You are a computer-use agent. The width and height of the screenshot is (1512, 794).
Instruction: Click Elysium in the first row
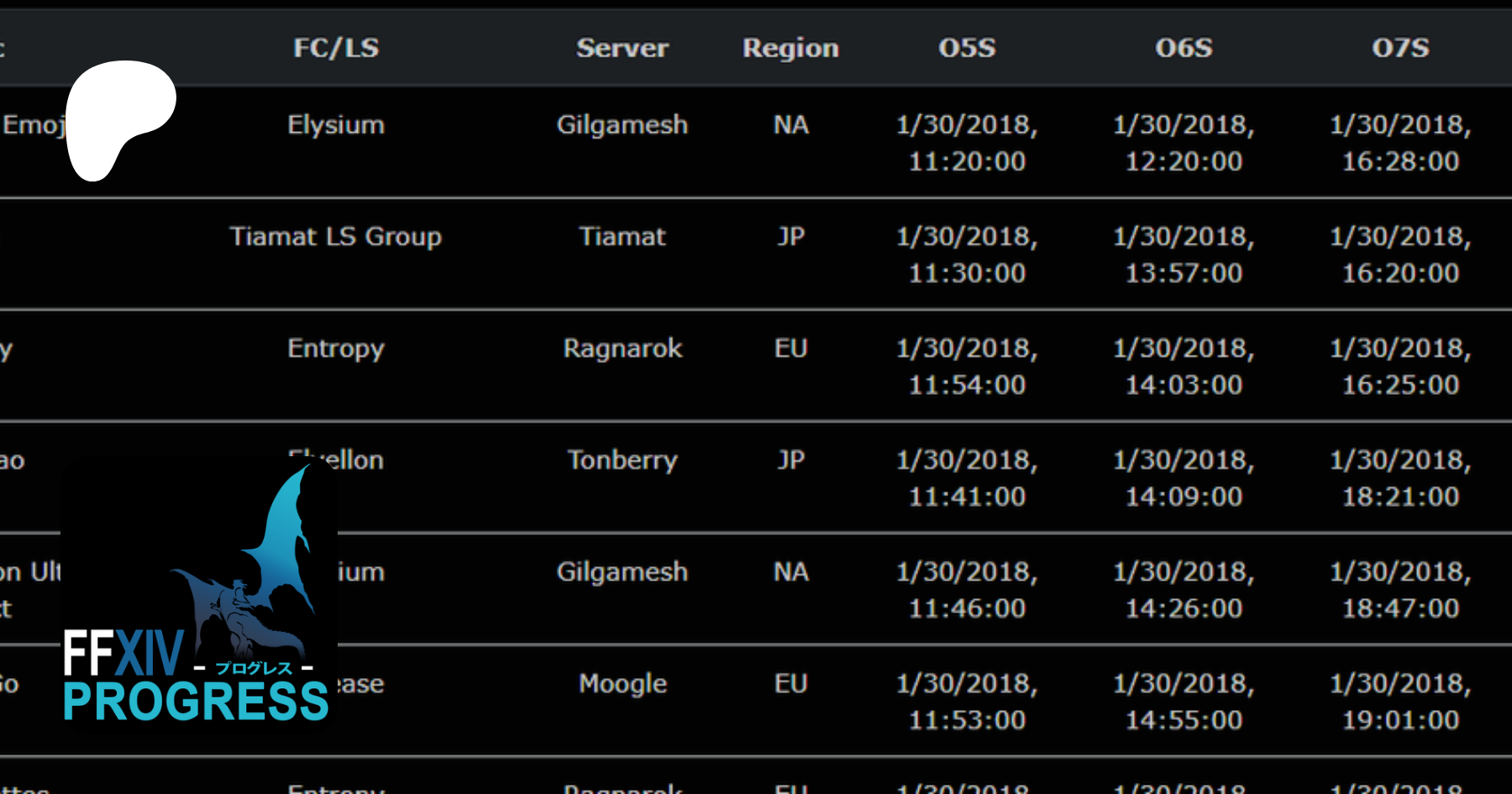[336, 125]
